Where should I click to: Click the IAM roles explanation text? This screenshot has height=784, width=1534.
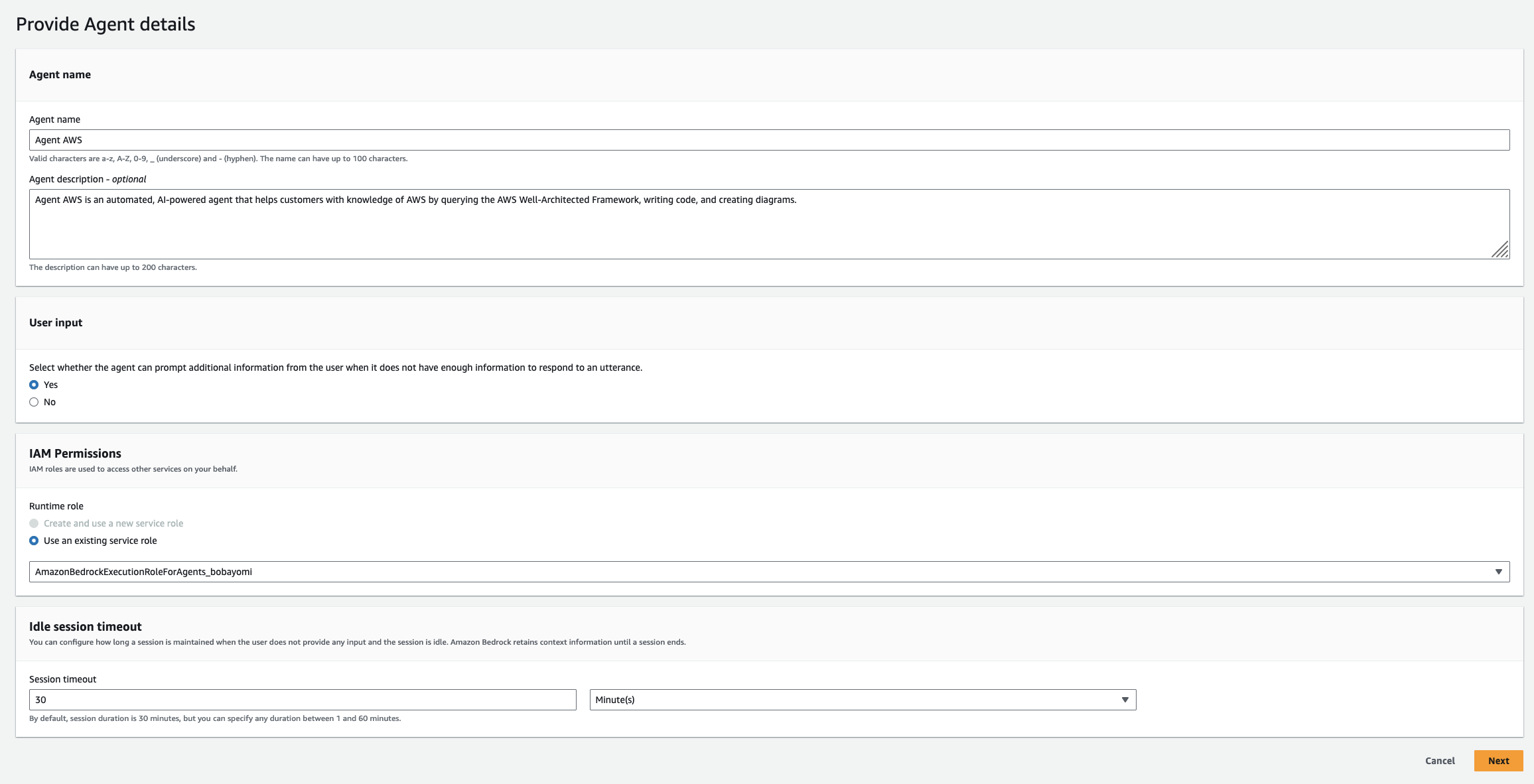click(133, 469)
